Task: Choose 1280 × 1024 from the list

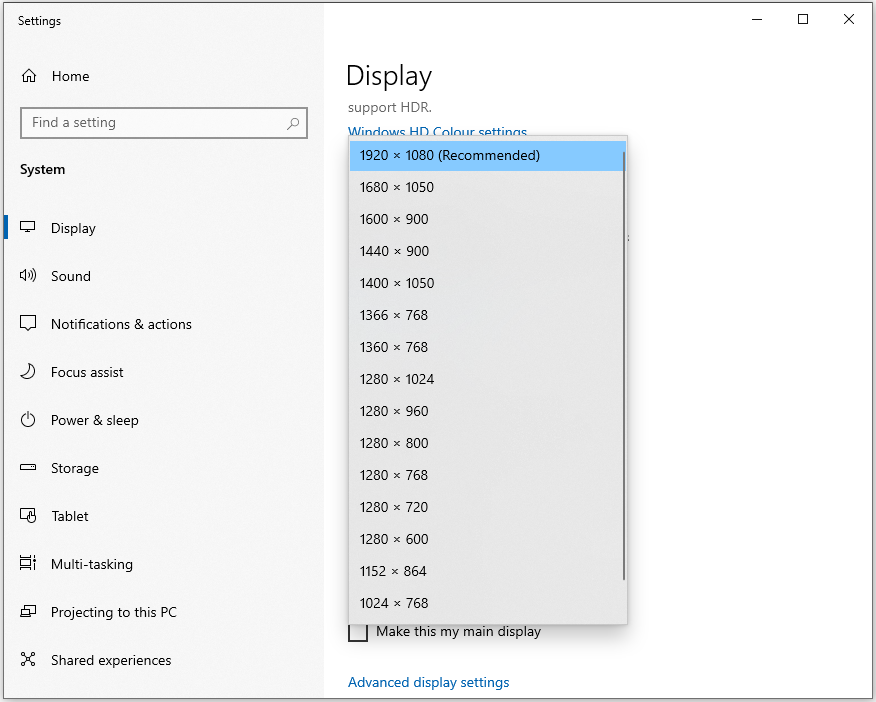Action: coord(487,379)
